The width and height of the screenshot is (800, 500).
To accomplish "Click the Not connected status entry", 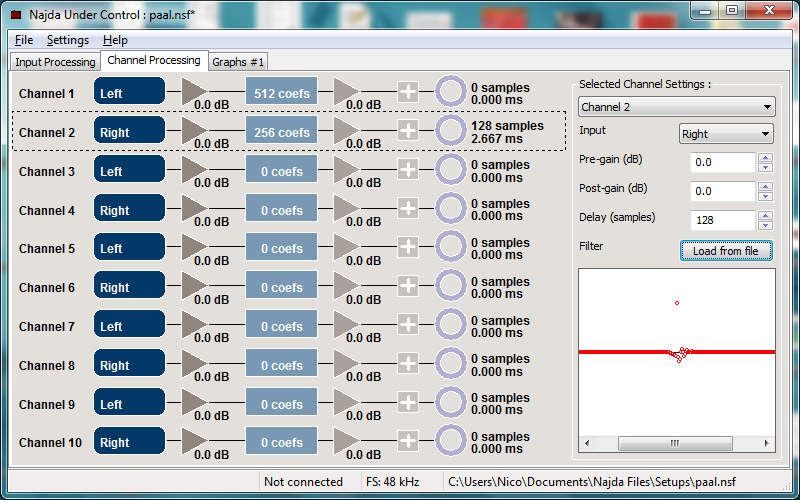I will (303, 482).
